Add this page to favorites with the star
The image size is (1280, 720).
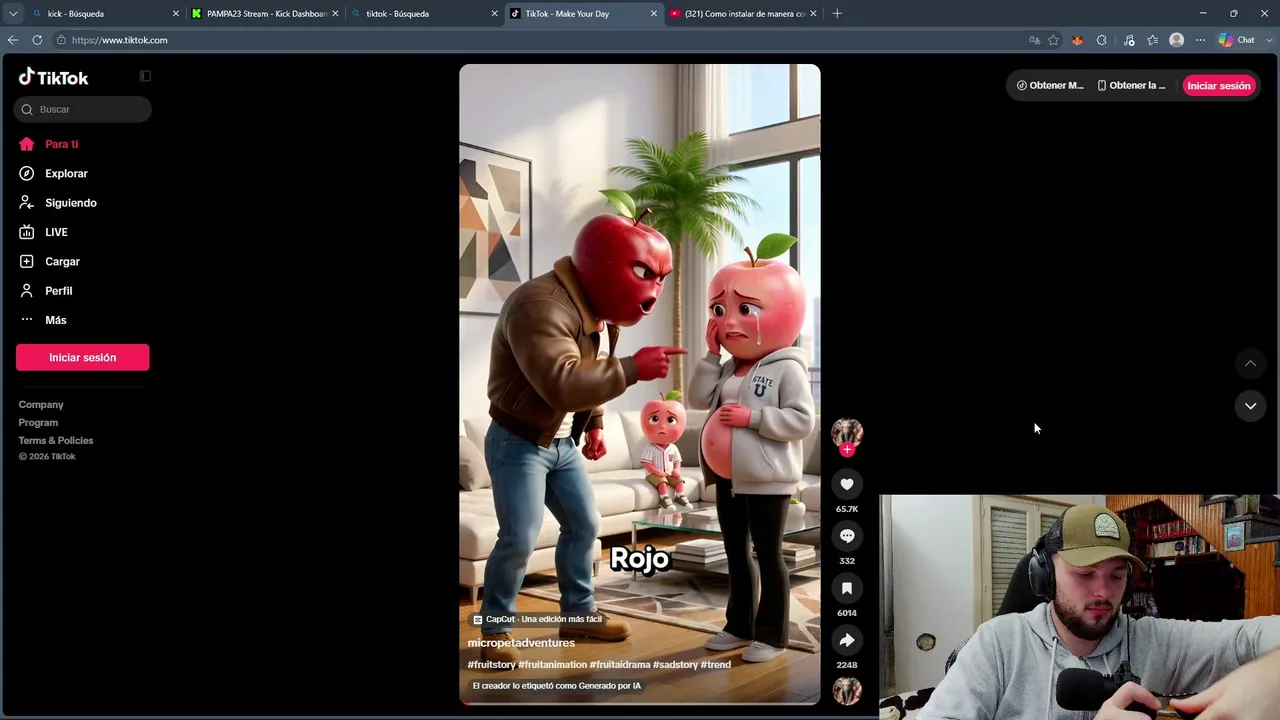click(1053, 40)
